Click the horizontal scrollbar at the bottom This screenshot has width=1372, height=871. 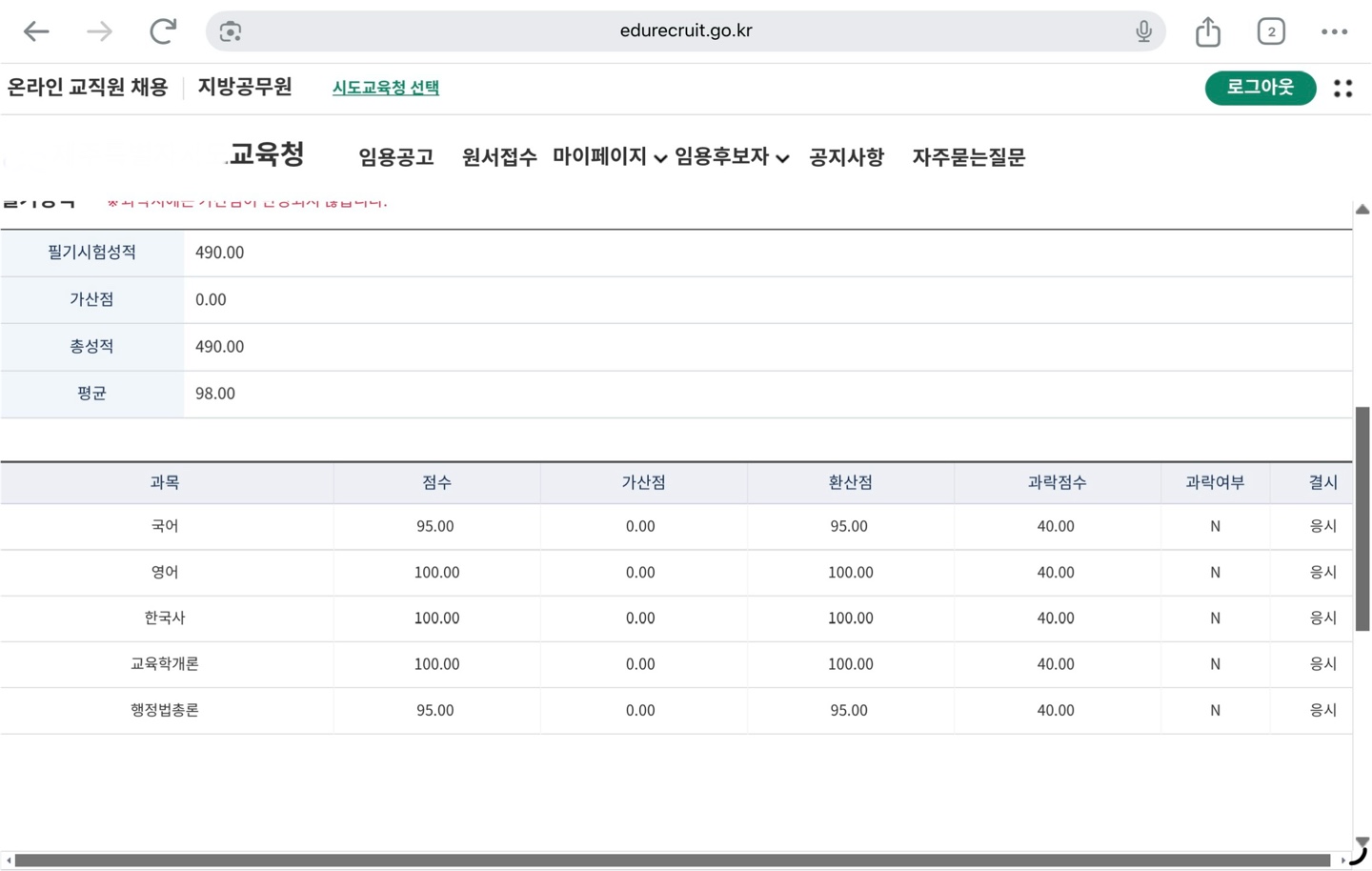pos(673,861)
